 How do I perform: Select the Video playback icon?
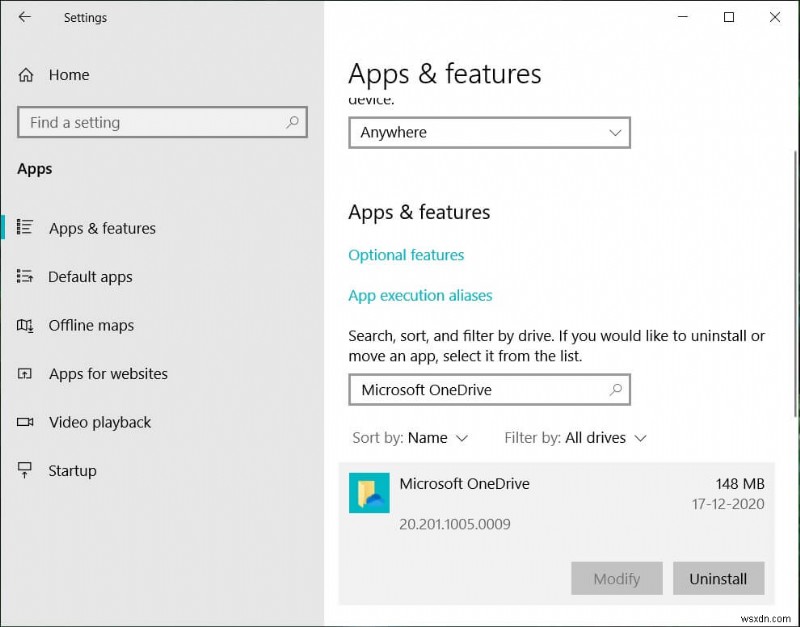coord(26,422)
